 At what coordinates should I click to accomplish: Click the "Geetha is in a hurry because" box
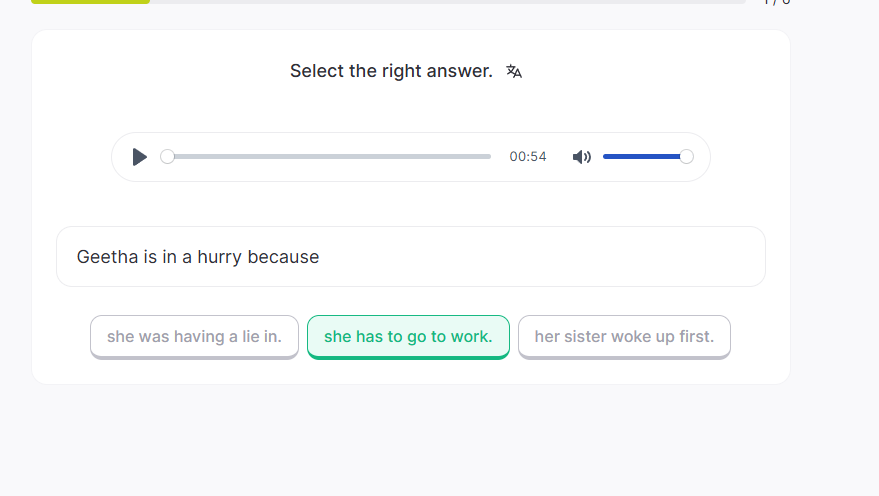[x=410, y=257]
